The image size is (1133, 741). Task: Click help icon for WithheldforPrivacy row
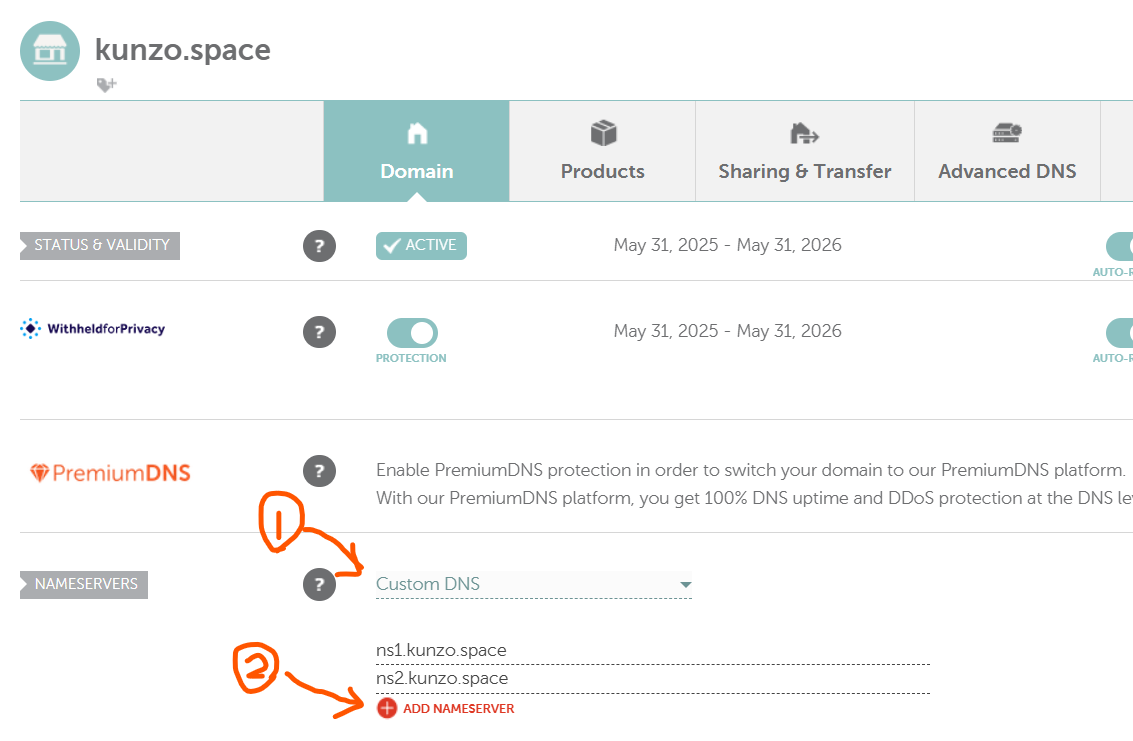(x=319, y=332)
